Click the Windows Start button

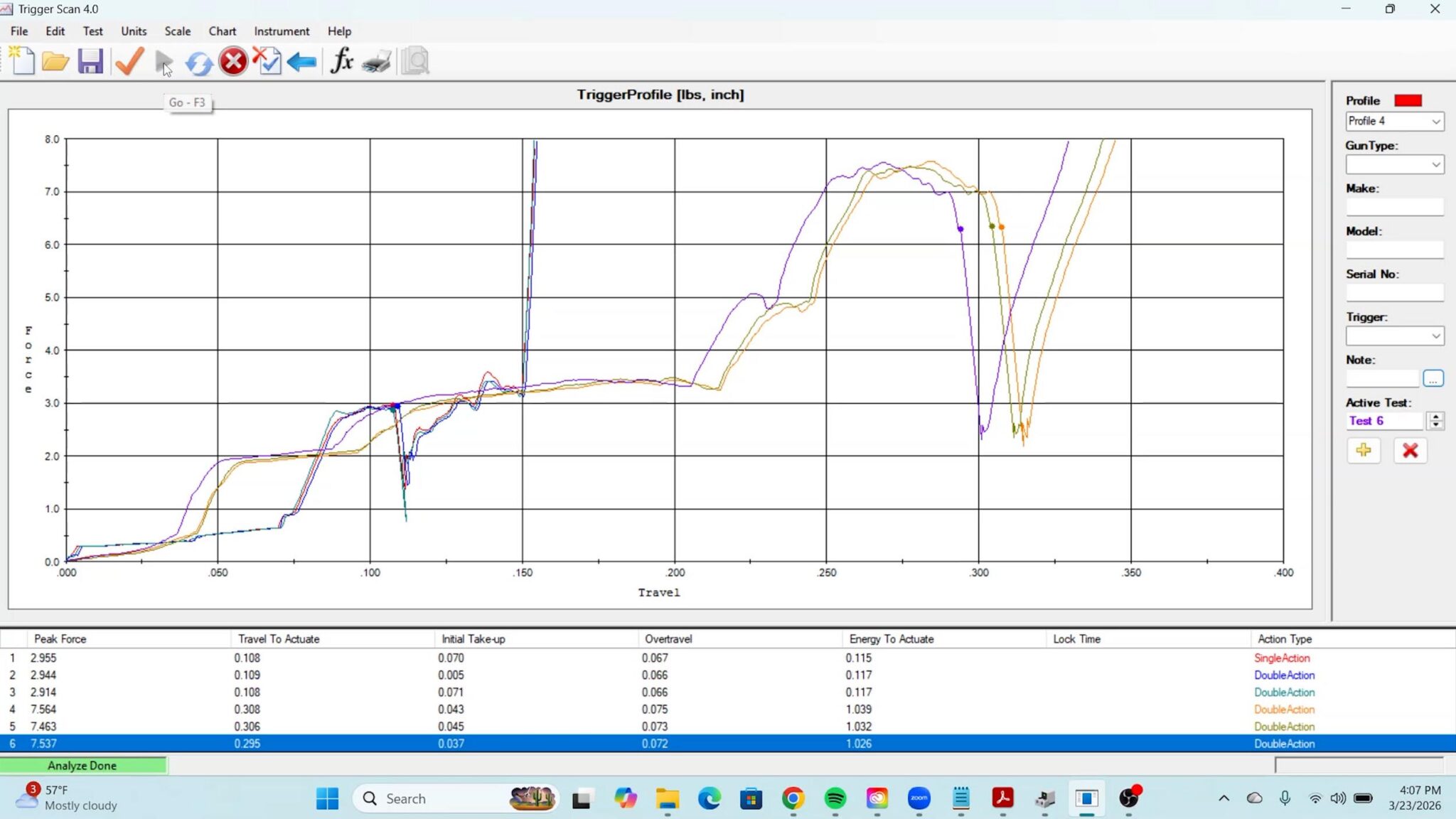327,798
